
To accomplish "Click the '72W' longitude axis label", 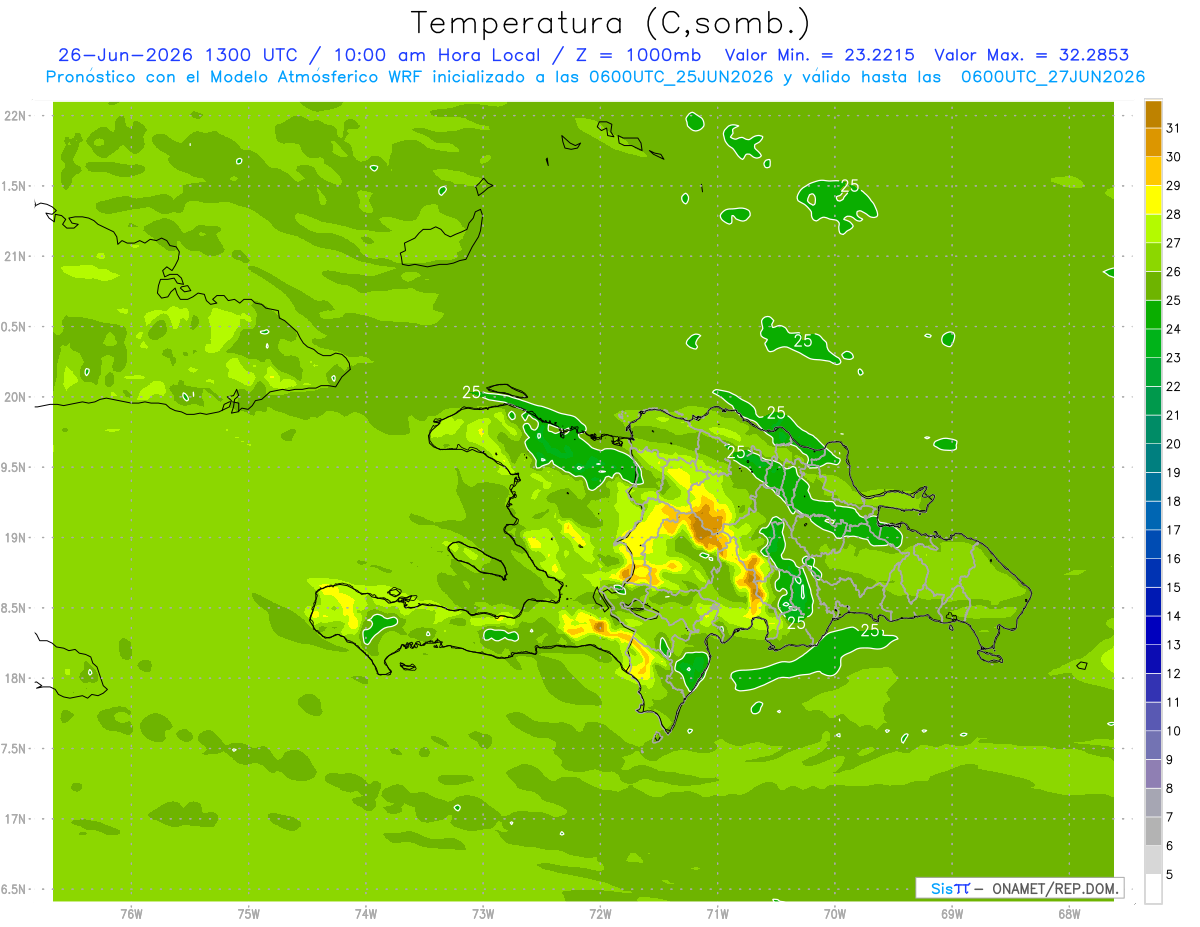I will (x=600, y=914).
